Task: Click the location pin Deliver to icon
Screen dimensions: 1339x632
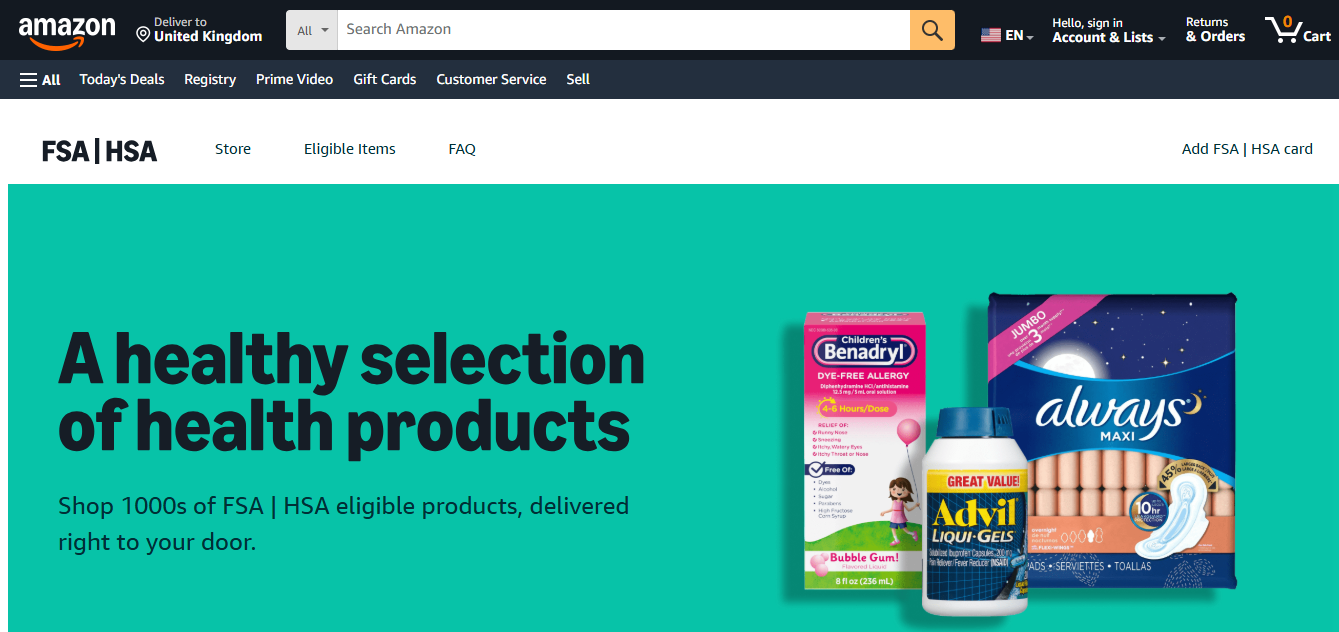Action: coord(143,35)
